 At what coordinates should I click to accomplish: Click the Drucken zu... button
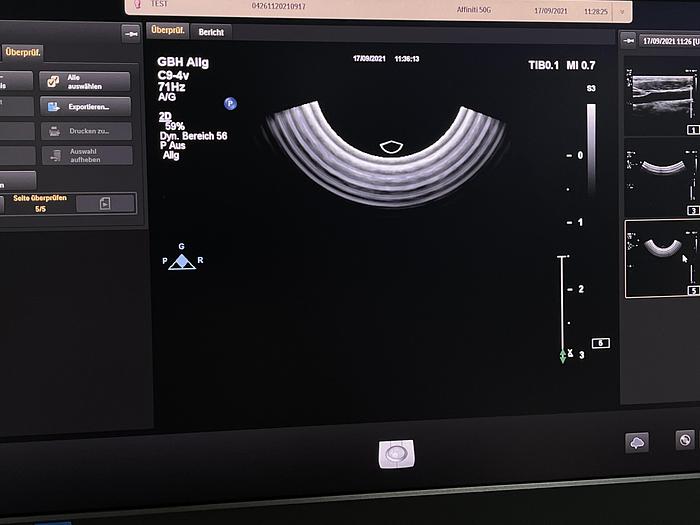point(87,131)
